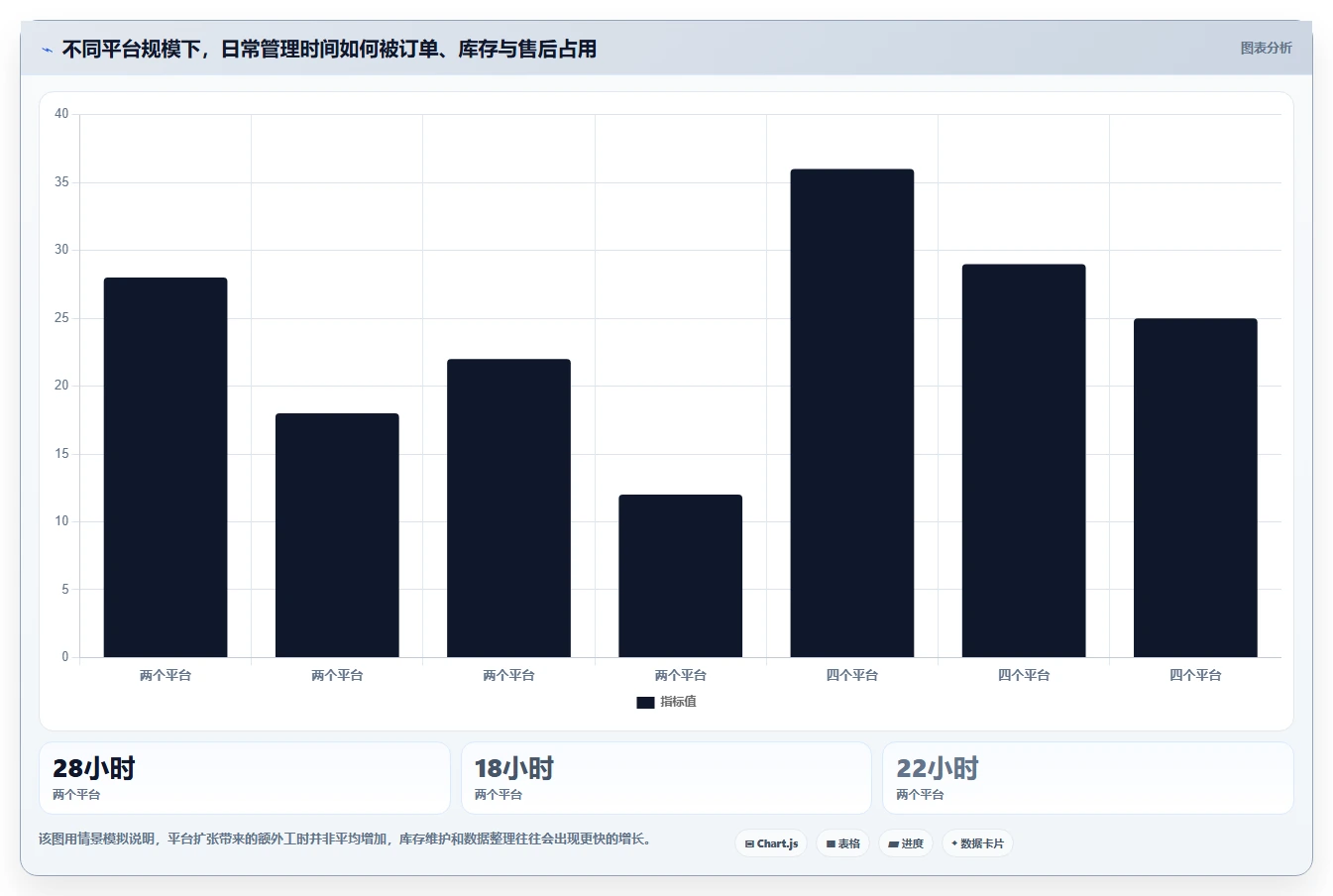Click the lightning icon beside the title

coord(47,50)
